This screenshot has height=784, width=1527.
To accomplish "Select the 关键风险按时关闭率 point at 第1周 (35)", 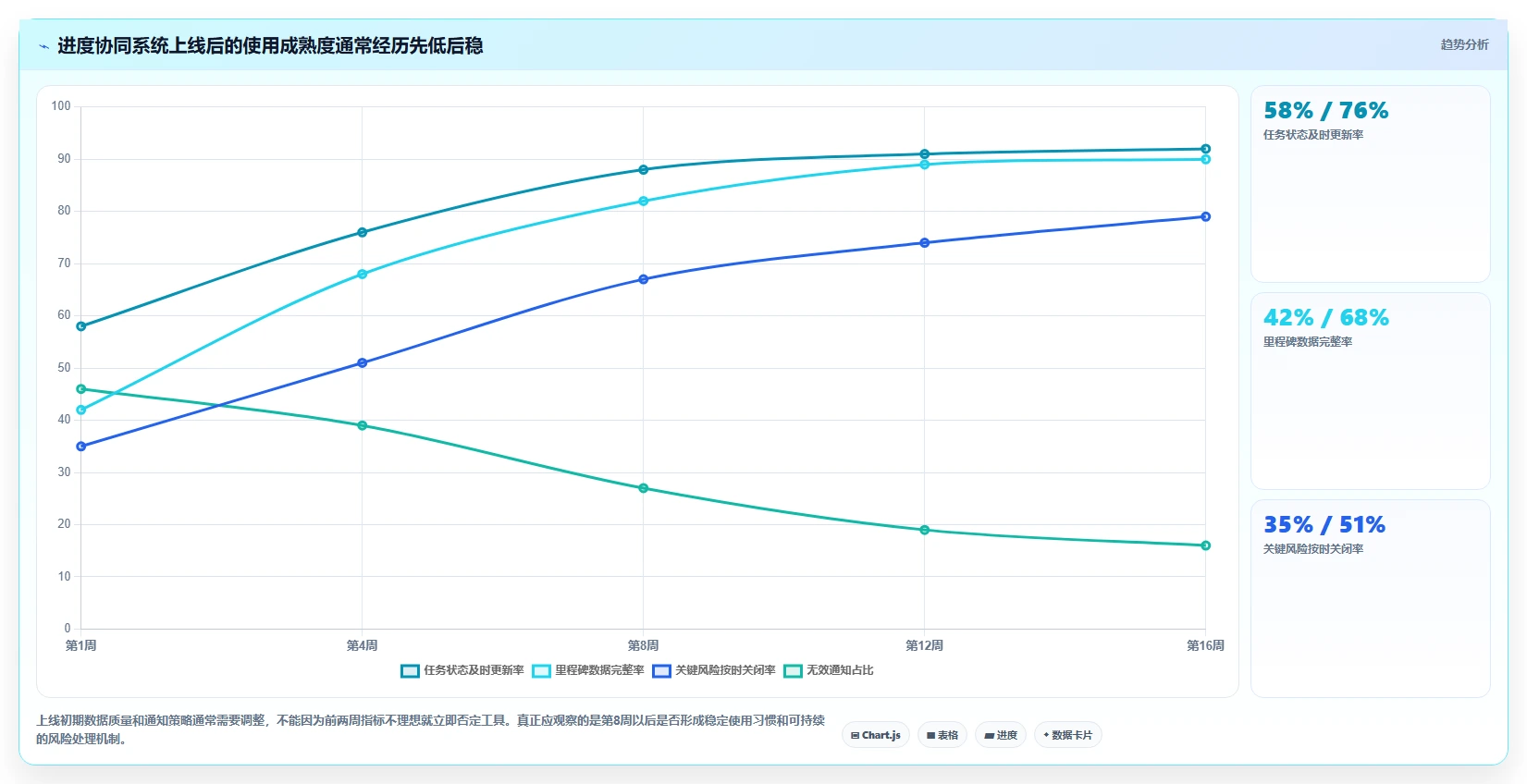I will (x=81, y=447).
